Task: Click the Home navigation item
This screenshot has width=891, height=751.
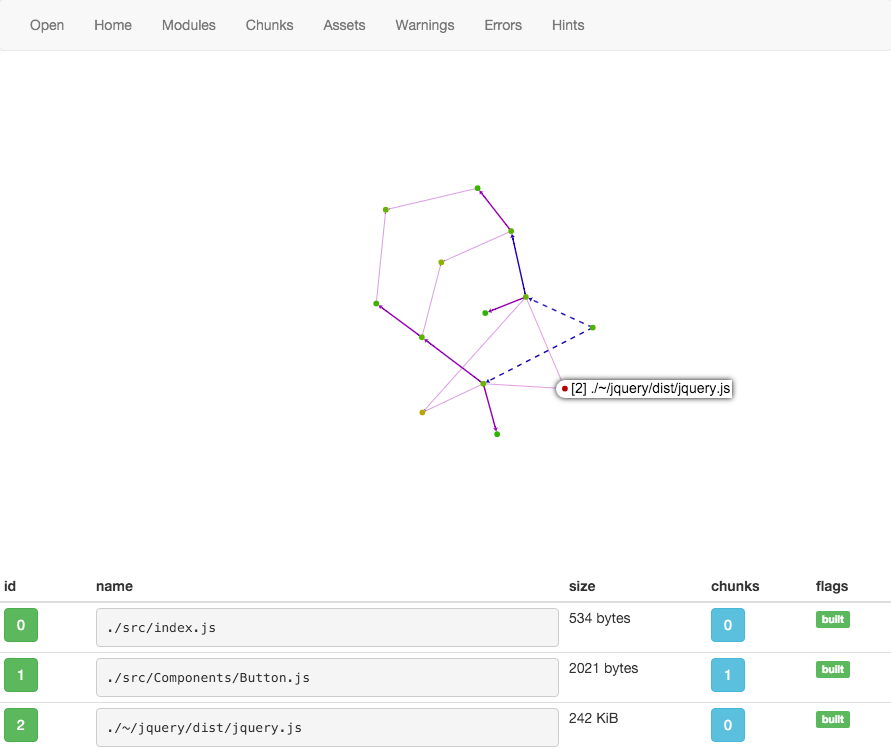Action: click(113, 25)
